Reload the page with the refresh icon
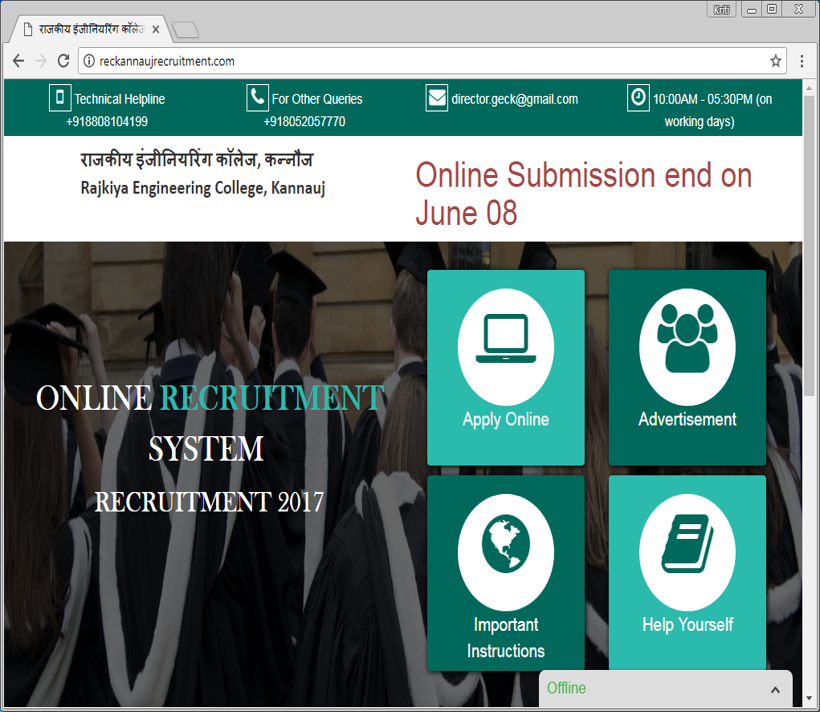 pyautogui.click(x=63, y=61)
